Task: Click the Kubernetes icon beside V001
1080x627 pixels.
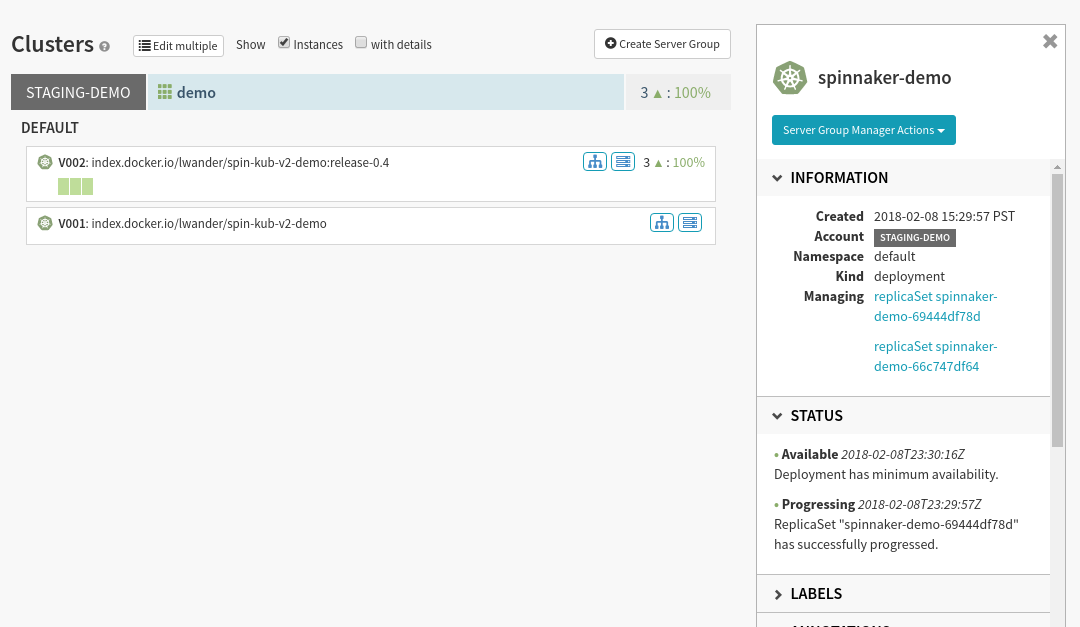Action: point(45,223)
